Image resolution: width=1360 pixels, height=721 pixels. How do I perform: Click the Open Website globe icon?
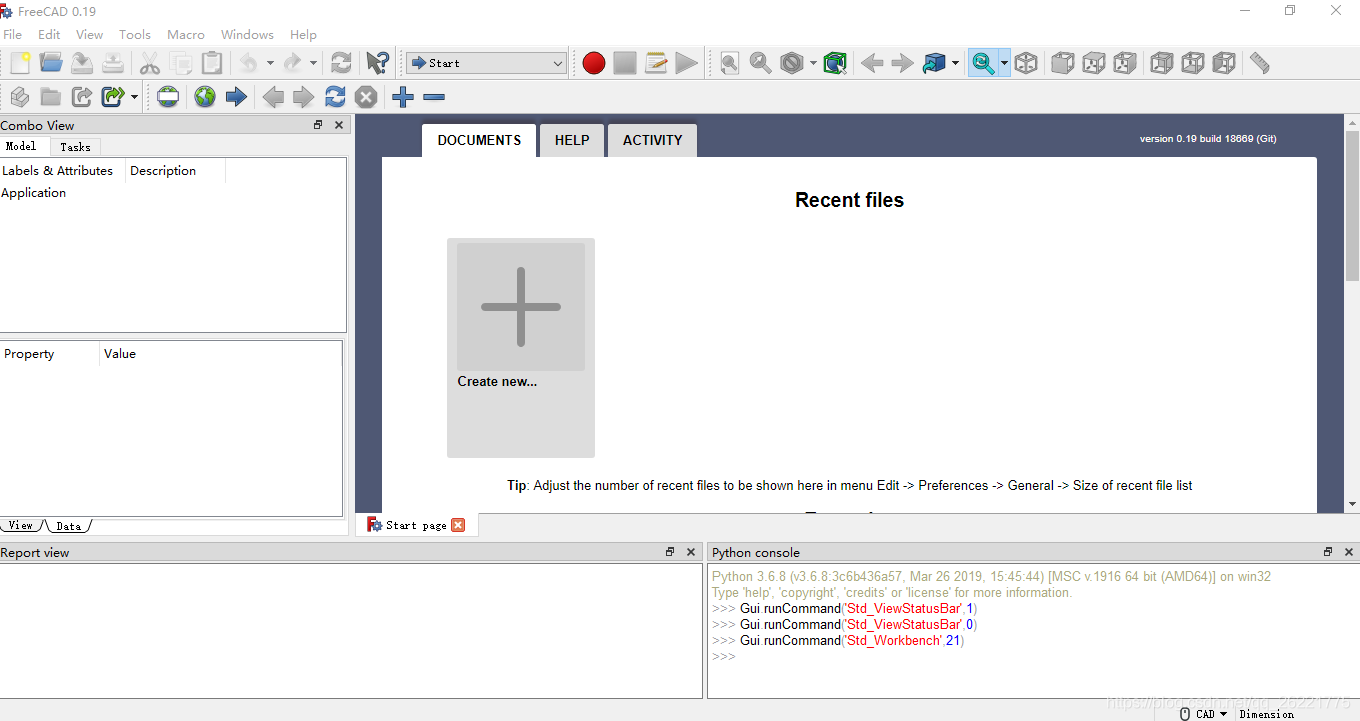[x=205, y=97]
